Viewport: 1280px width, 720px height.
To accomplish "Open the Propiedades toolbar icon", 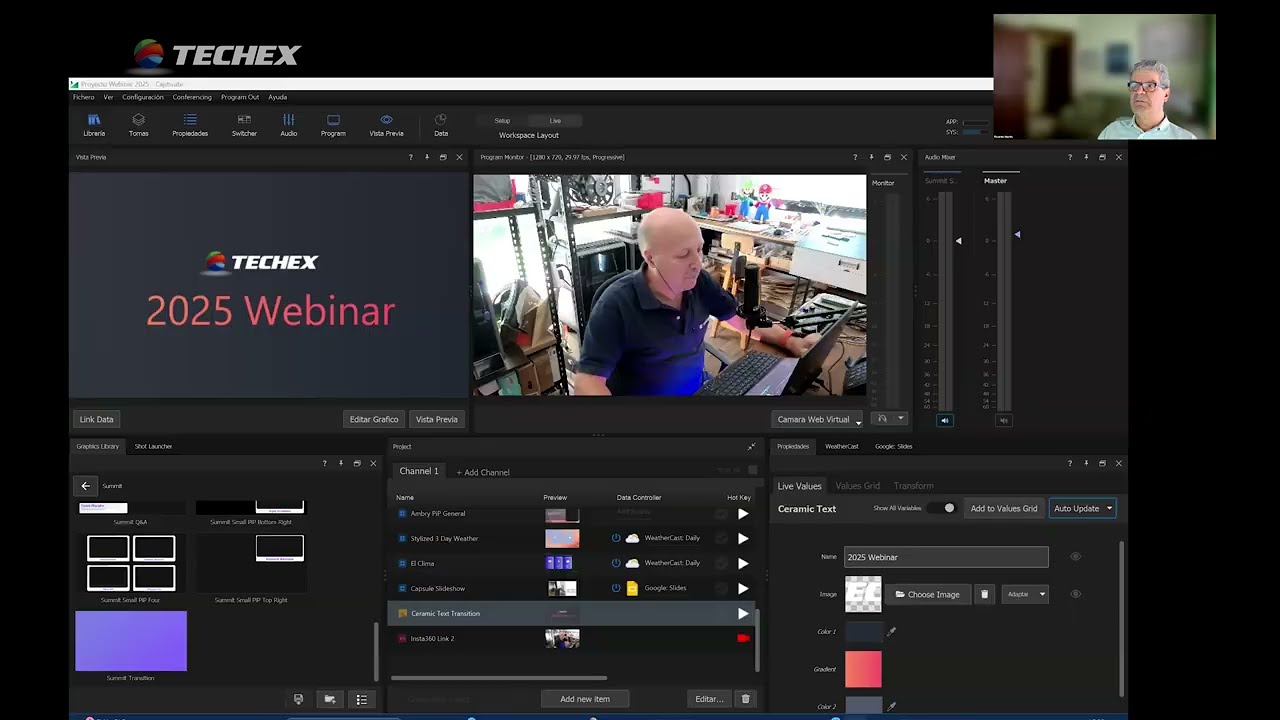I will (190, 125).
